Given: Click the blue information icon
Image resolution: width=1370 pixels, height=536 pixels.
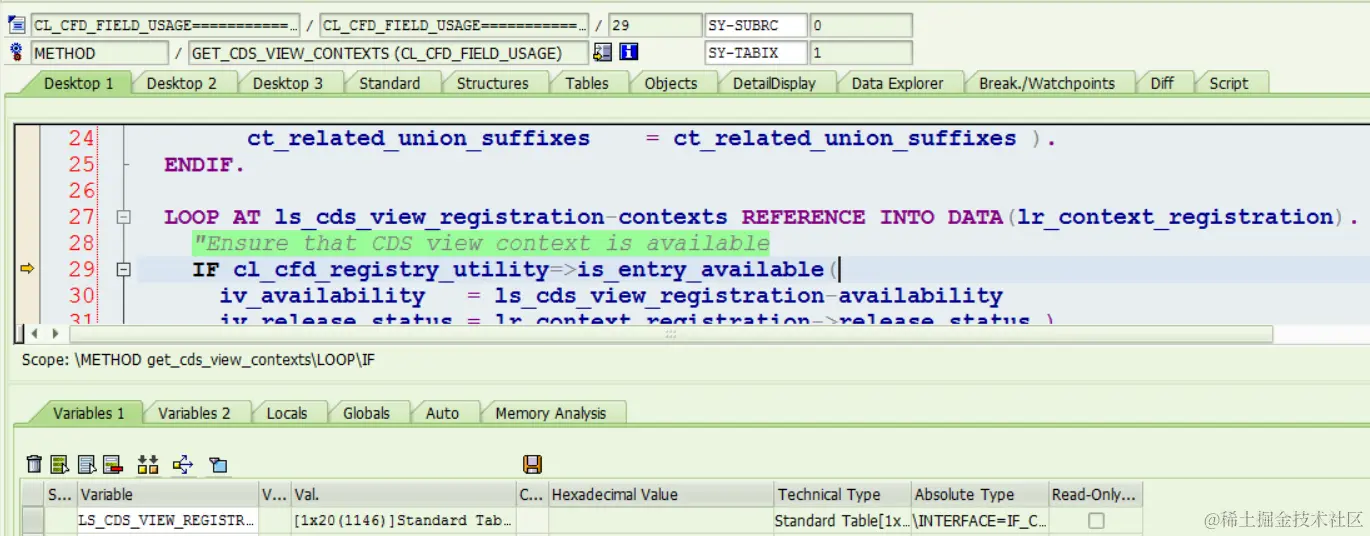Looking at the screenshot, I should pyautogui.click(x=629, y=52).
